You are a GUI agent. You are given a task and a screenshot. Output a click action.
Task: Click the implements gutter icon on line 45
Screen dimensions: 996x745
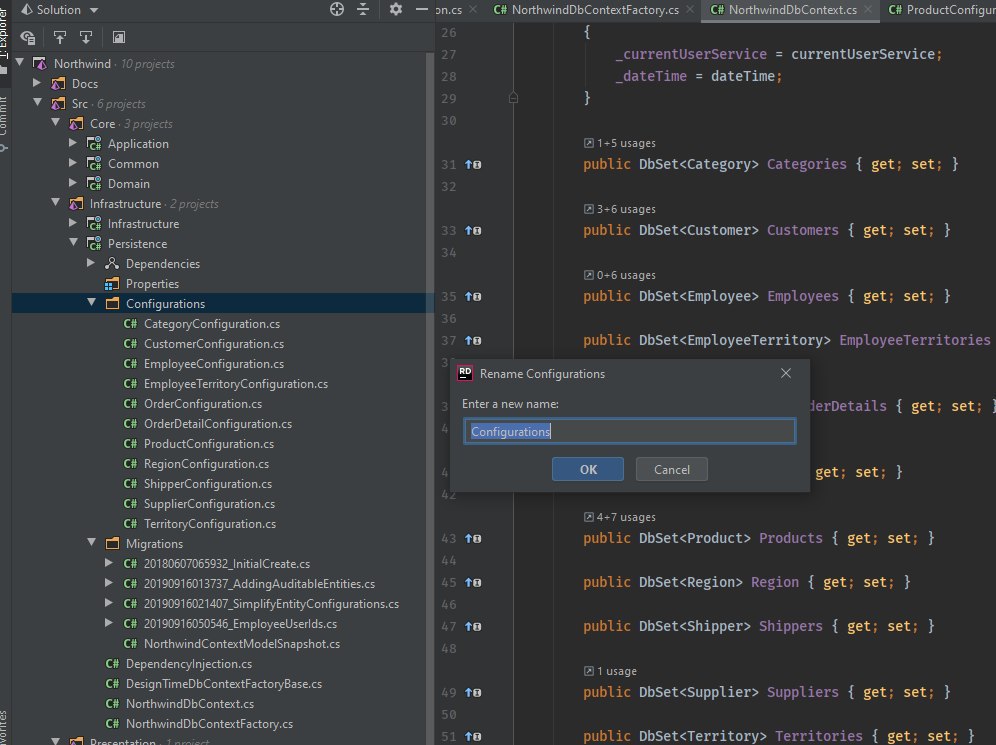[x=473, y=582]
